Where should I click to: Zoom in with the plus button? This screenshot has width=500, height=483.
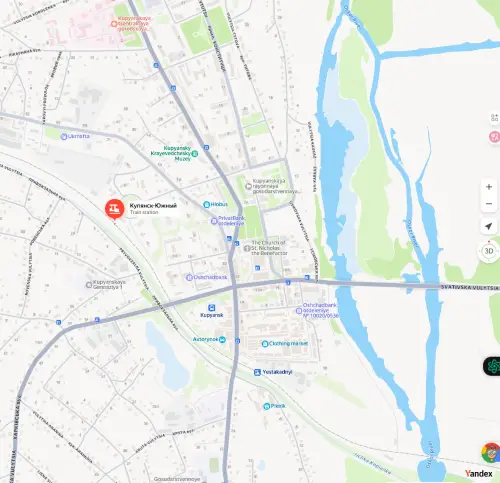pos(489,187)
